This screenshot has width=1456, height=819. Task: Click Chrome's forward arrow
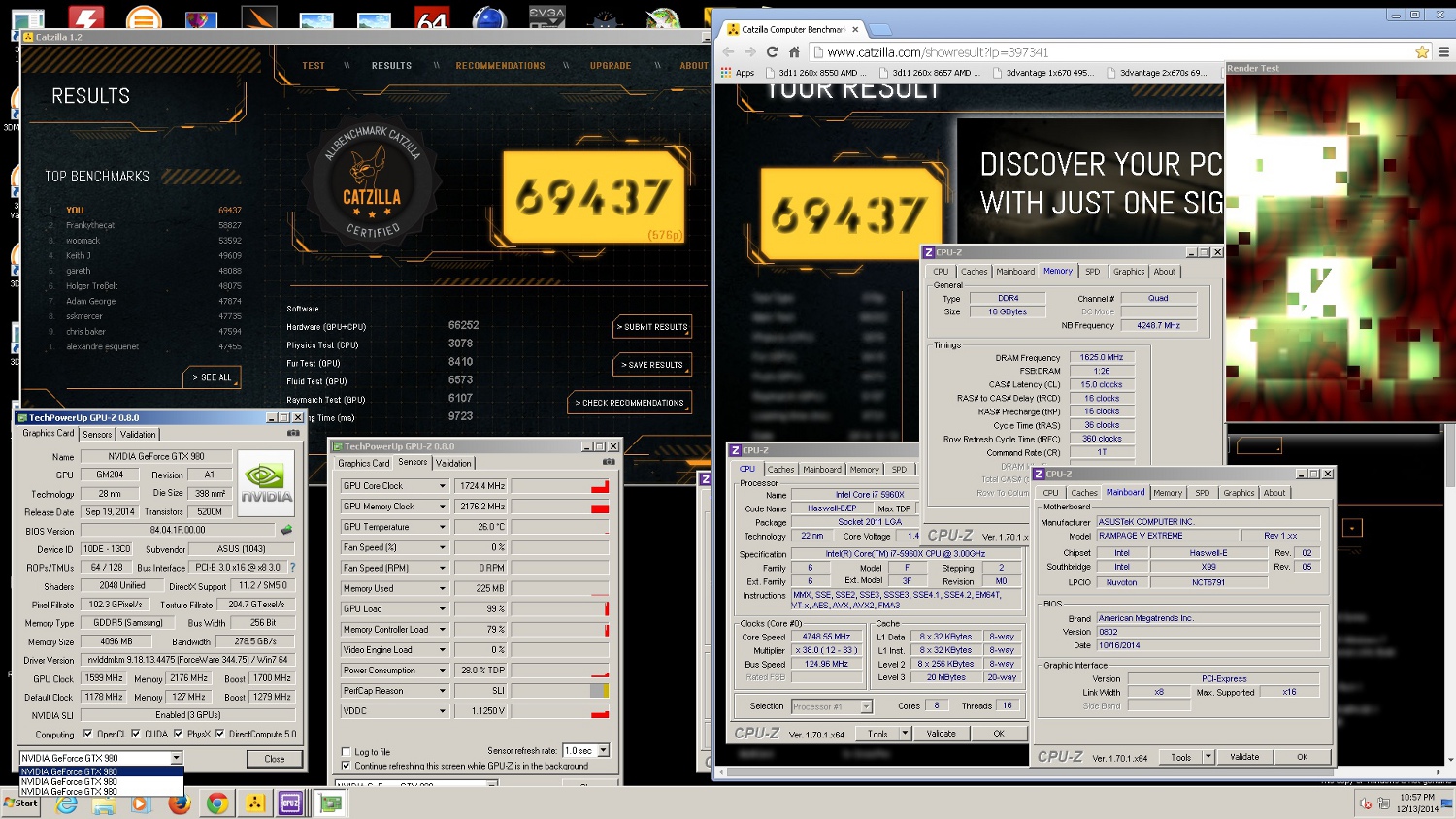pos(749,52)
